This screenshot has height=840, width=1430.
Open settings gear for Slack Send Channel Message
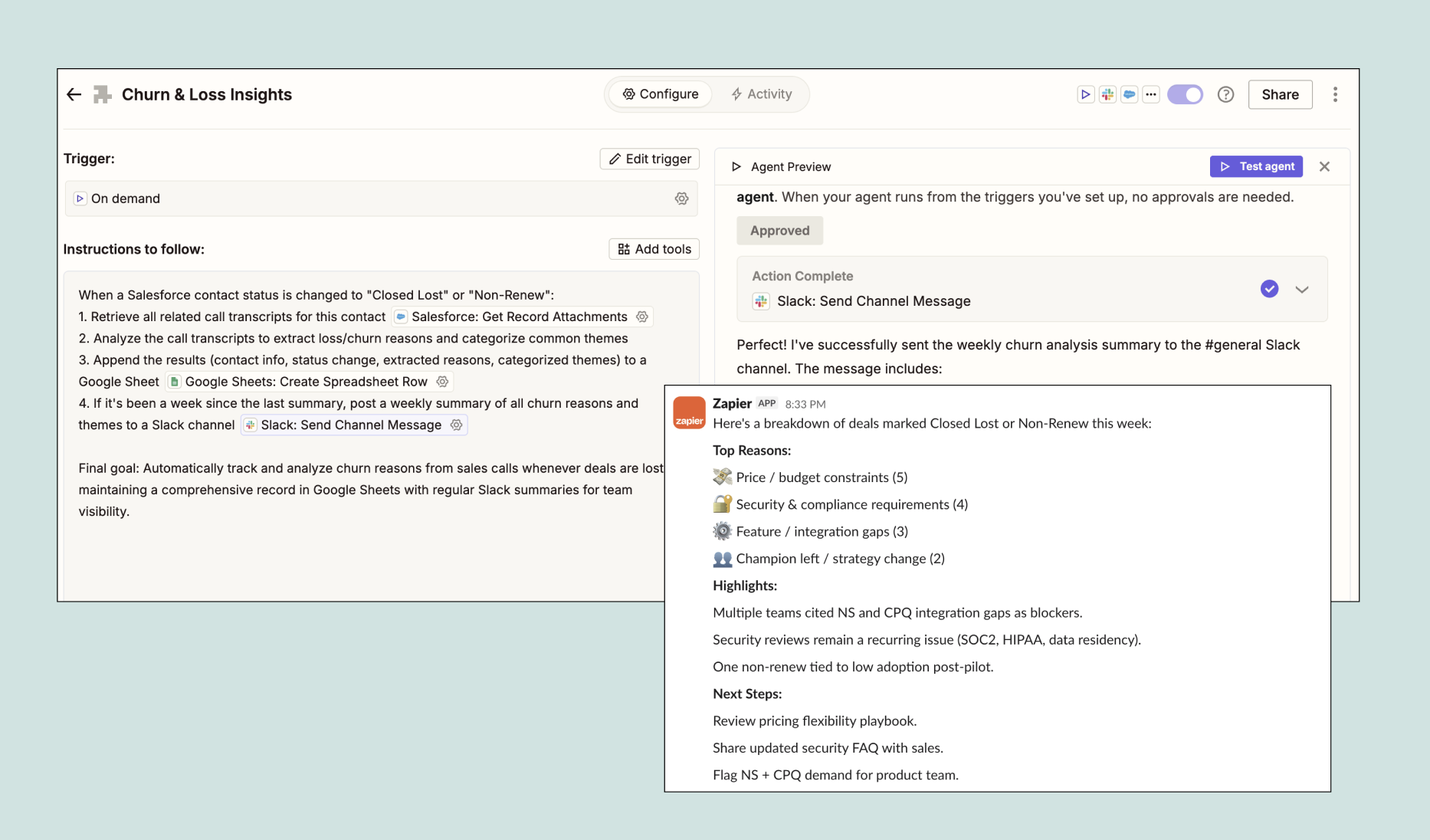456,425
